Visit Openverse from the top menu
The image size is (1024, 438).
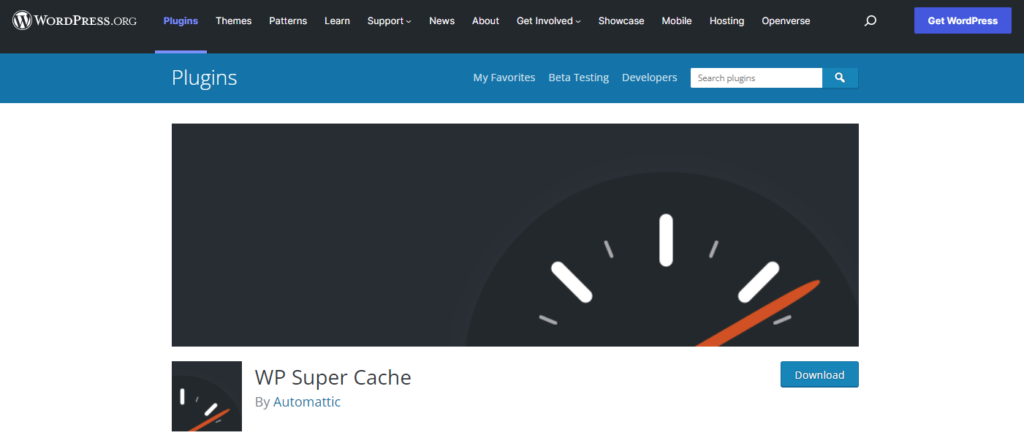pyautogui.click(x=786, y=21)
